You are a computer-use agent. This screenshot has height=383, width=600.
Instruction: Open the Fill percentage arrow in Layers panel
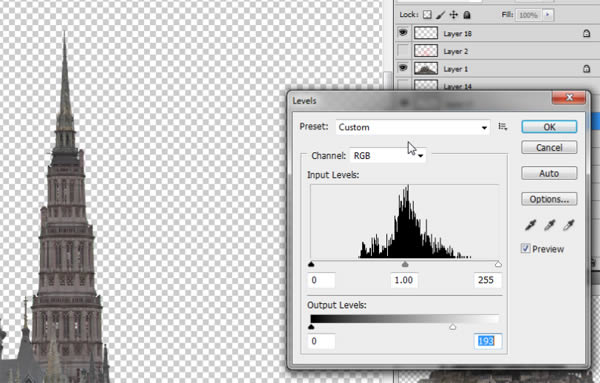click(548, 15)
